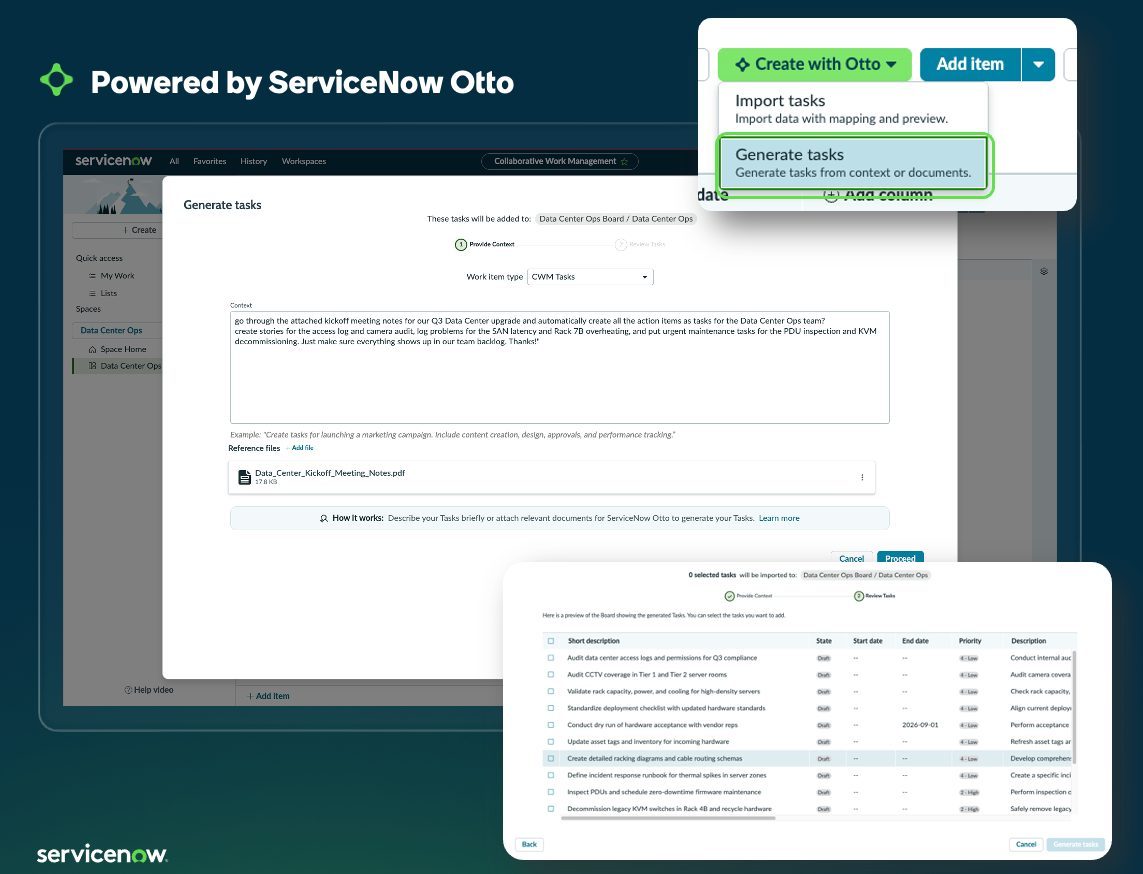Click the layers icon at the board's right edge
This screenshot has width=1143, height=874.
point(1044,271)
